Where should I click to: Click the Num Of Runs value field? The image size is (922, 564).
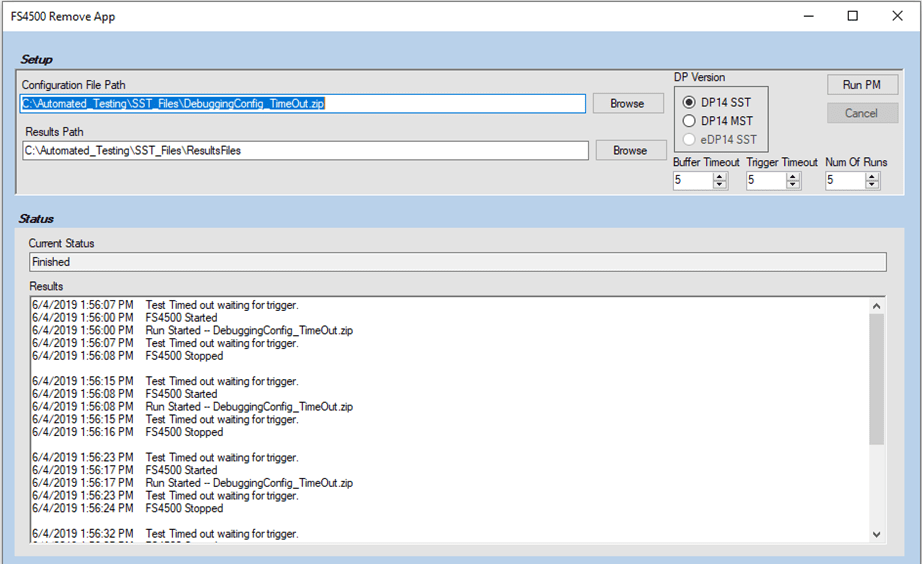click(846, 181)
